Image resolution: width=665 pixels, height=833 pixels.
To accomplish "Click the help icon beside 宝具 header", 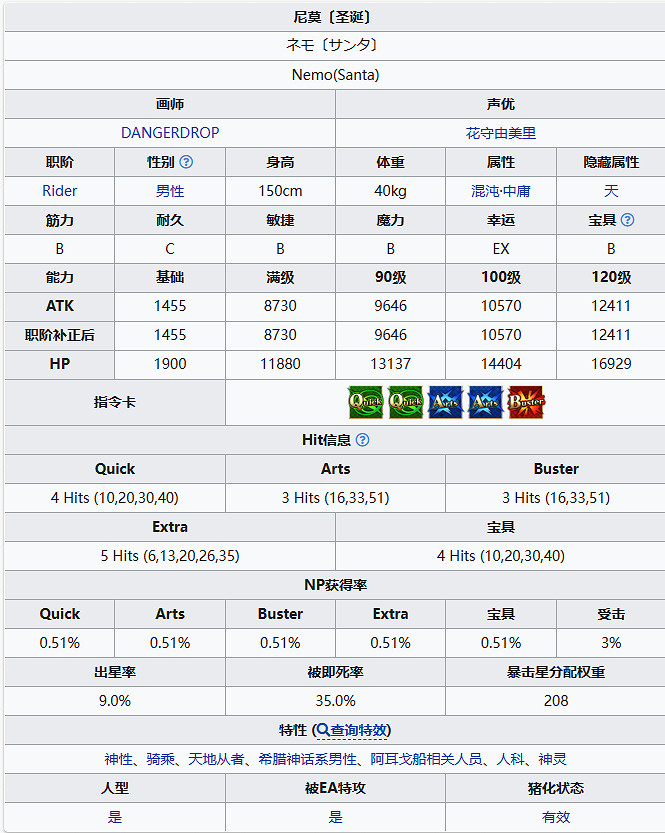I will click(627, 220).
